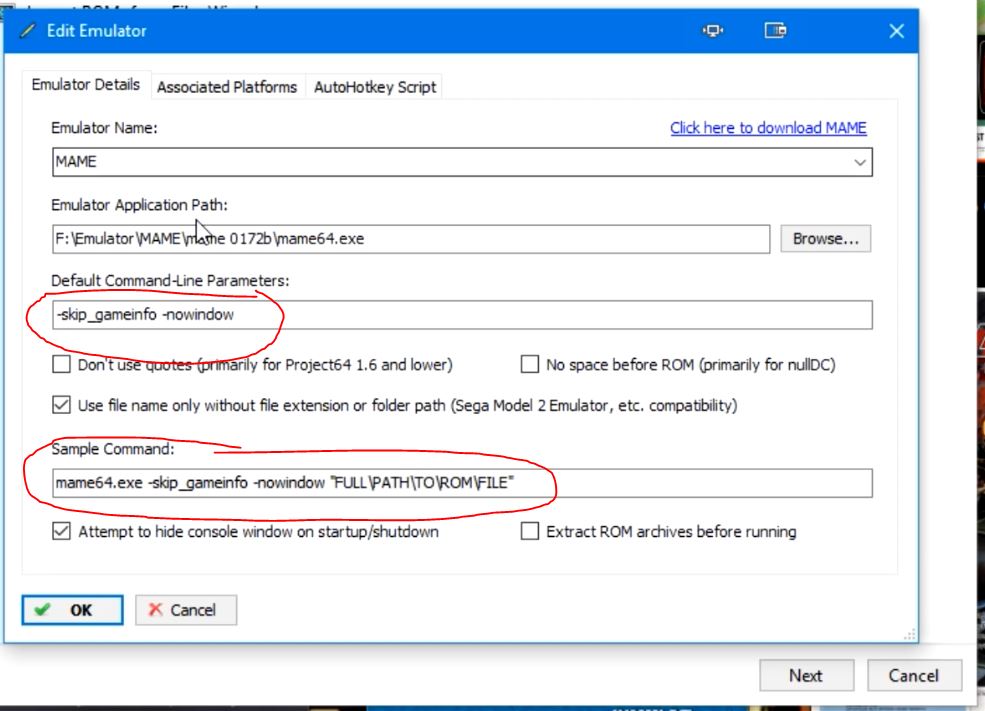Click Next in the wizard behind
The image size is (985, 711).
[x=807, y=675]
